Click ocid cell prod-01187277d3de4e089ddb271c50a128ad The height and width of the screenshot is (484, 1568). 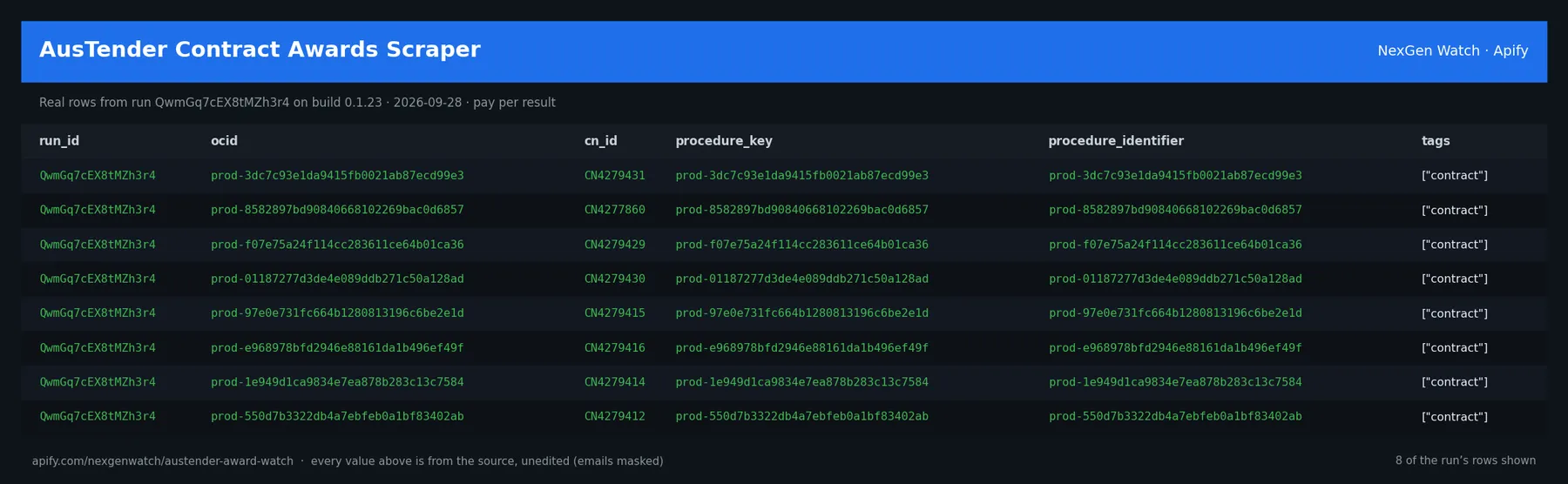[337, 279]
